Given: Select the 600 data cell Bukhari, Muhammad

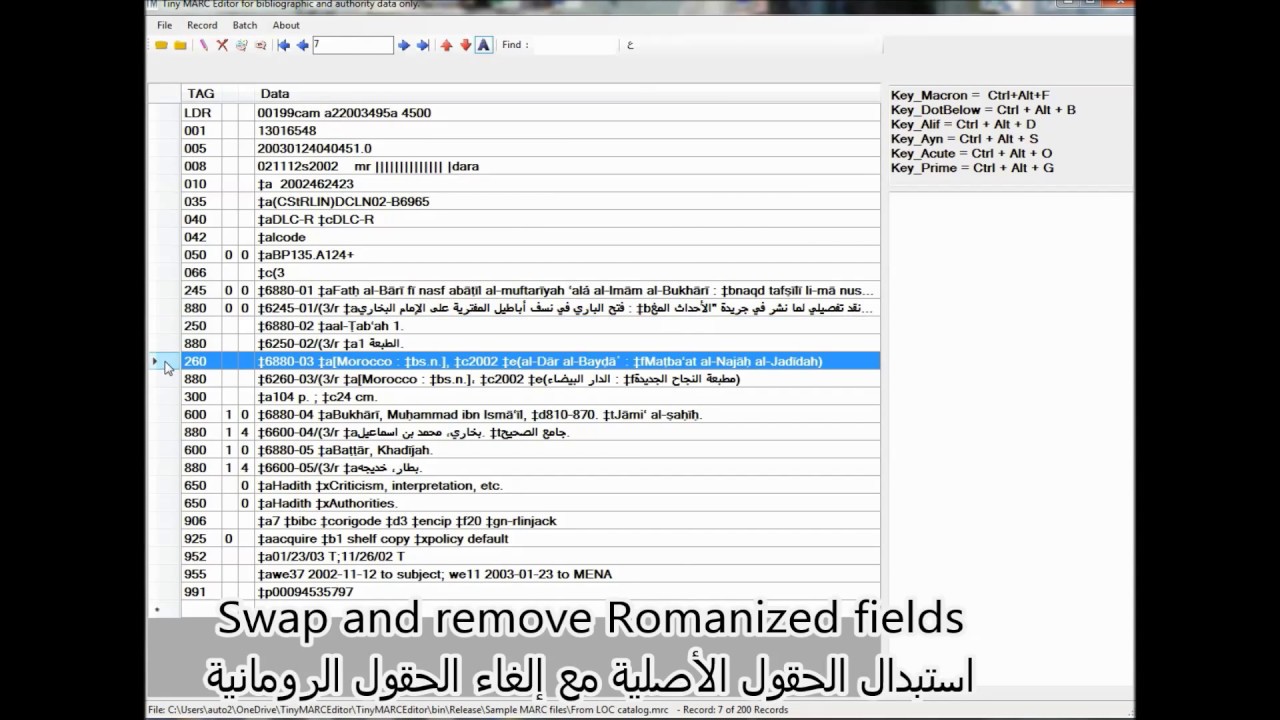Looking at the screenshot, I should 567,415.
